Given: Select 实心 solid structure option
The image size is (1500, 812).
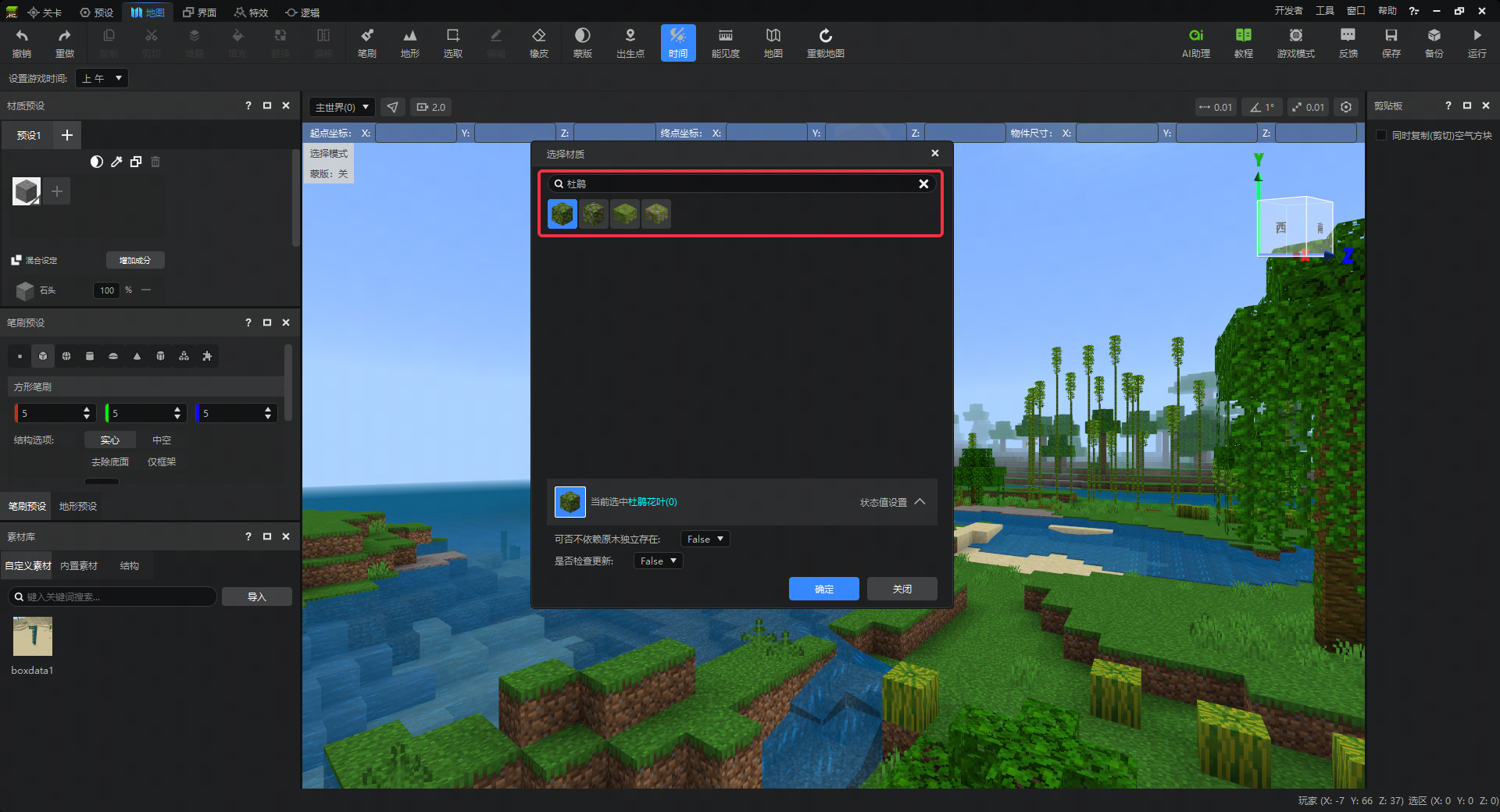Looking at the screenshot, I should (x=110, y=440).
